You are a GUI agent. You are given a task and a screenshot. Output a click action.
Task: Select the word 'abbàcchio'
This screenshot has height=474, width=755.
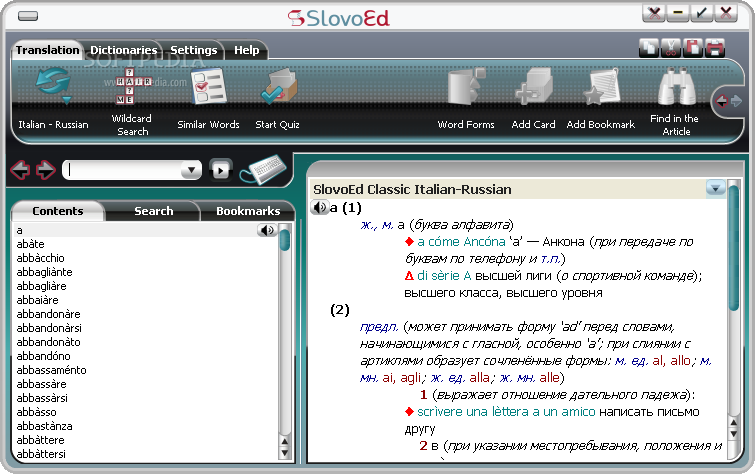pyautogui.click(x=40, y=258)
